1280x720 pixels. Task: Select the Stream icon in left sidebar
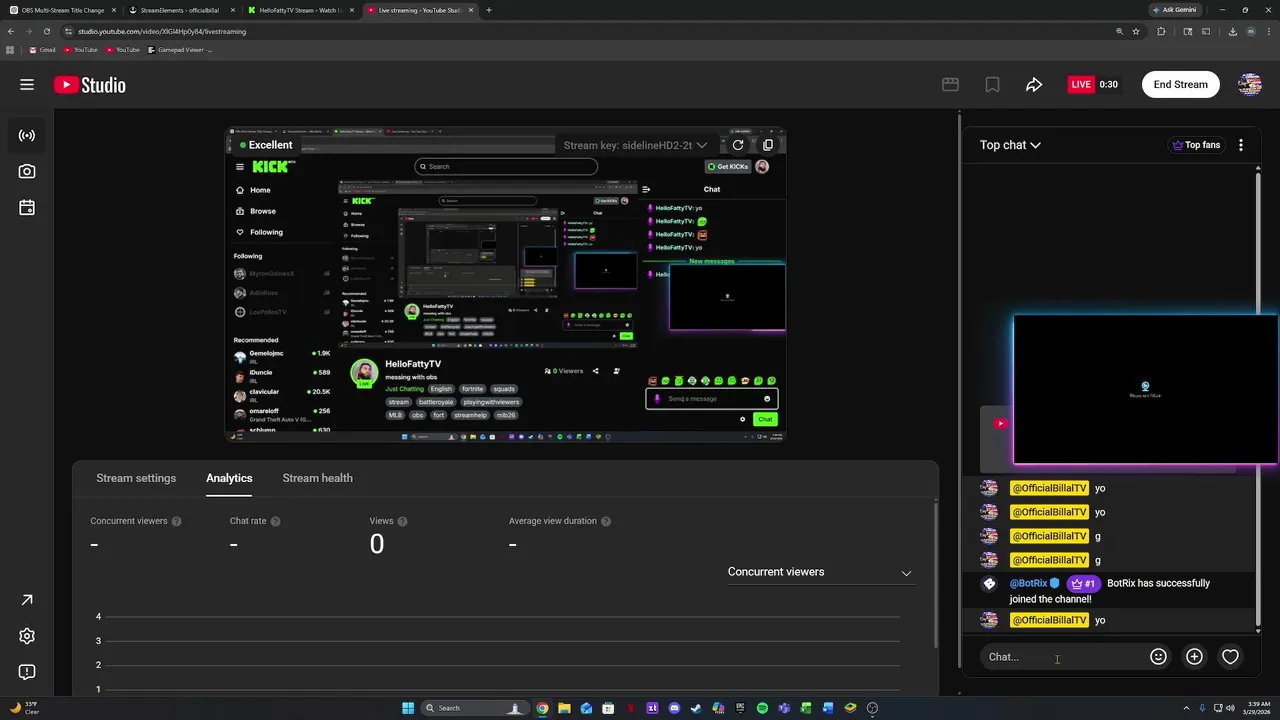(27, 135)
